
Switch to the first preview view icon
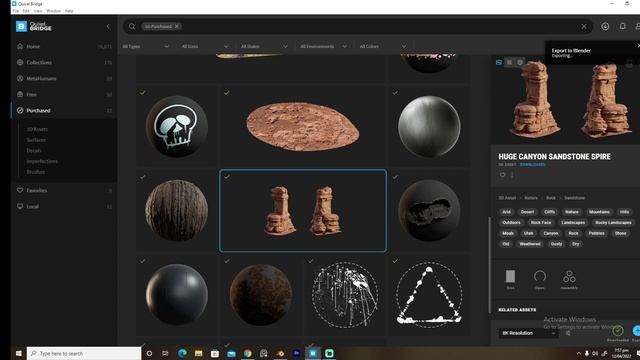click(499, 62)
